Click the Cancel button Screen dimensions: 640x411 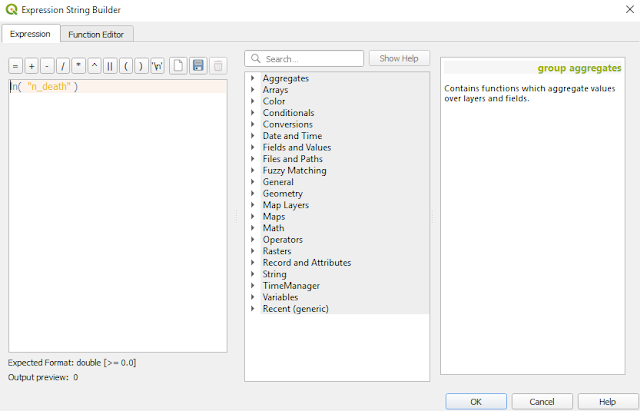542,402
